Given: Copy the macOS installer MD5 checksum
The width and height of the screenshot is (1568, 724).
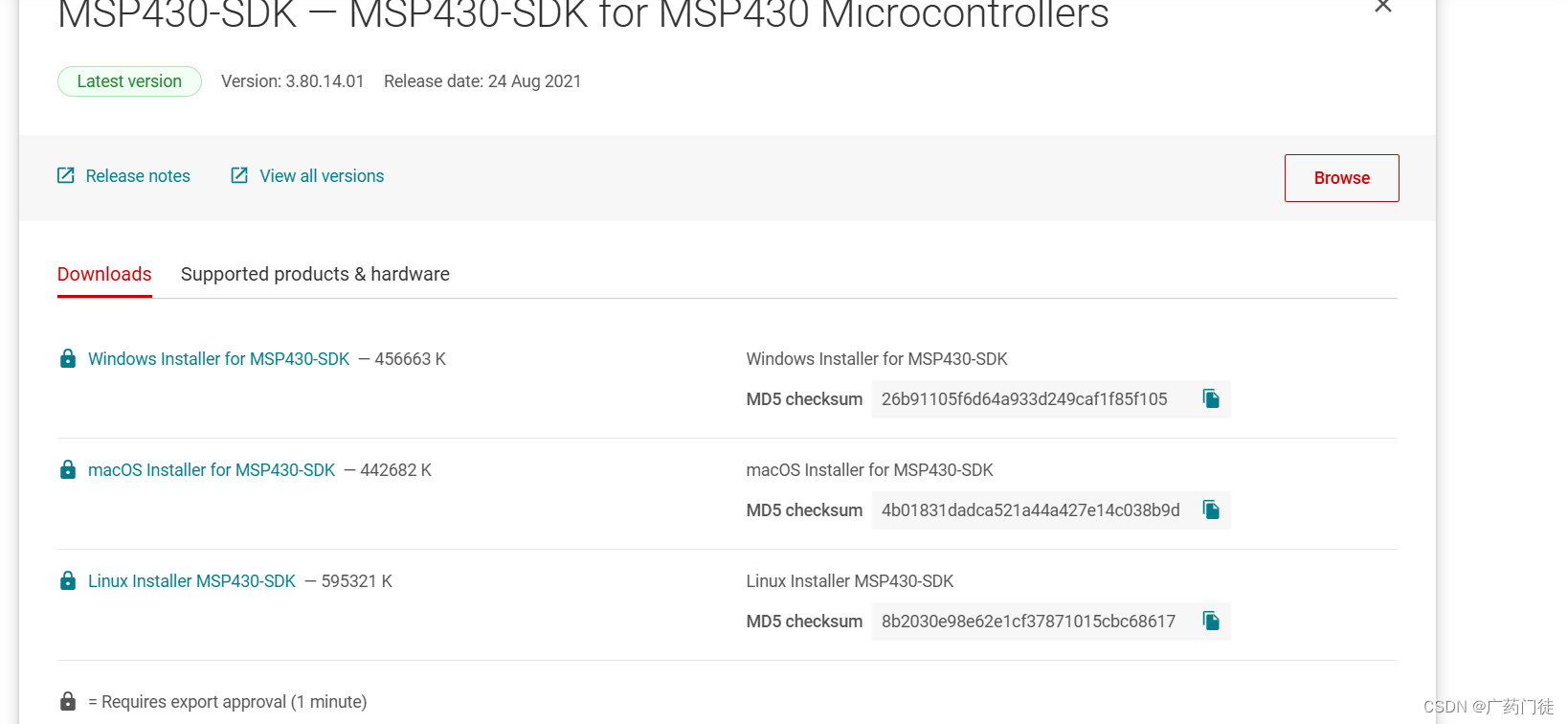Looking at the screenshot, I should tap(1210, 510).
